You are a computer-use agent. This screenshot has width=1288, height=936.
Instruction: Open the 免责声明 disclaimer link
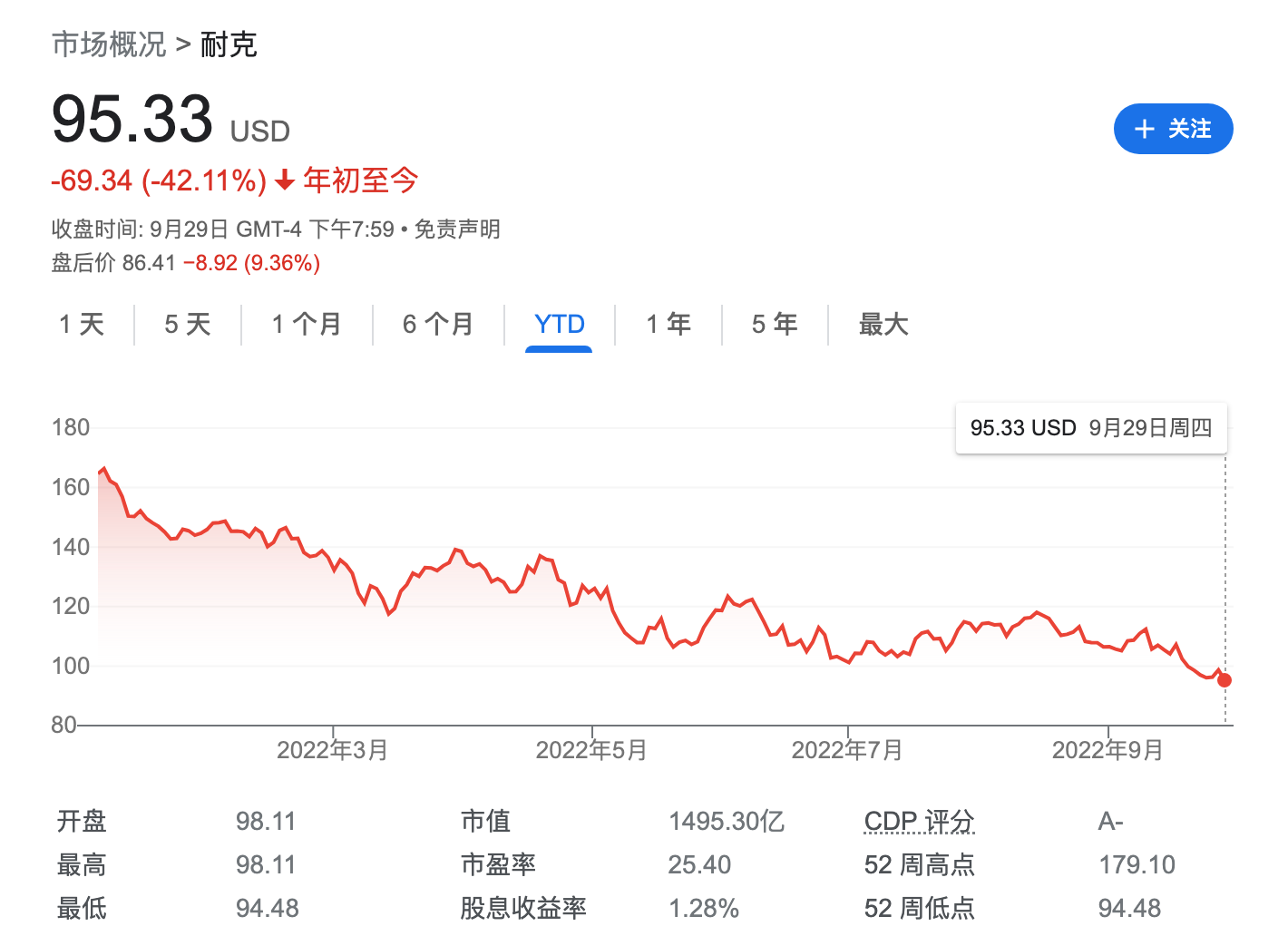click(457, 229)
